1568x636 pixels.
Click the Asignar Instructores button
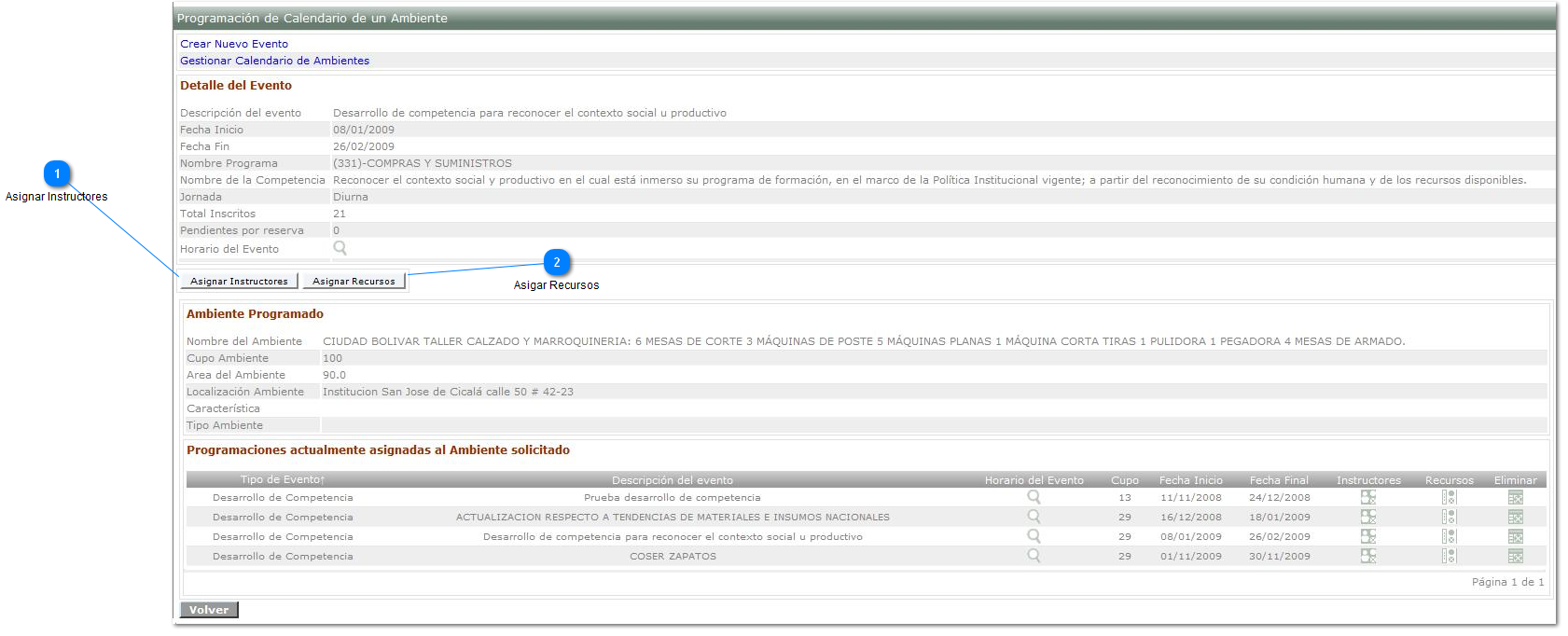[240, 281]
